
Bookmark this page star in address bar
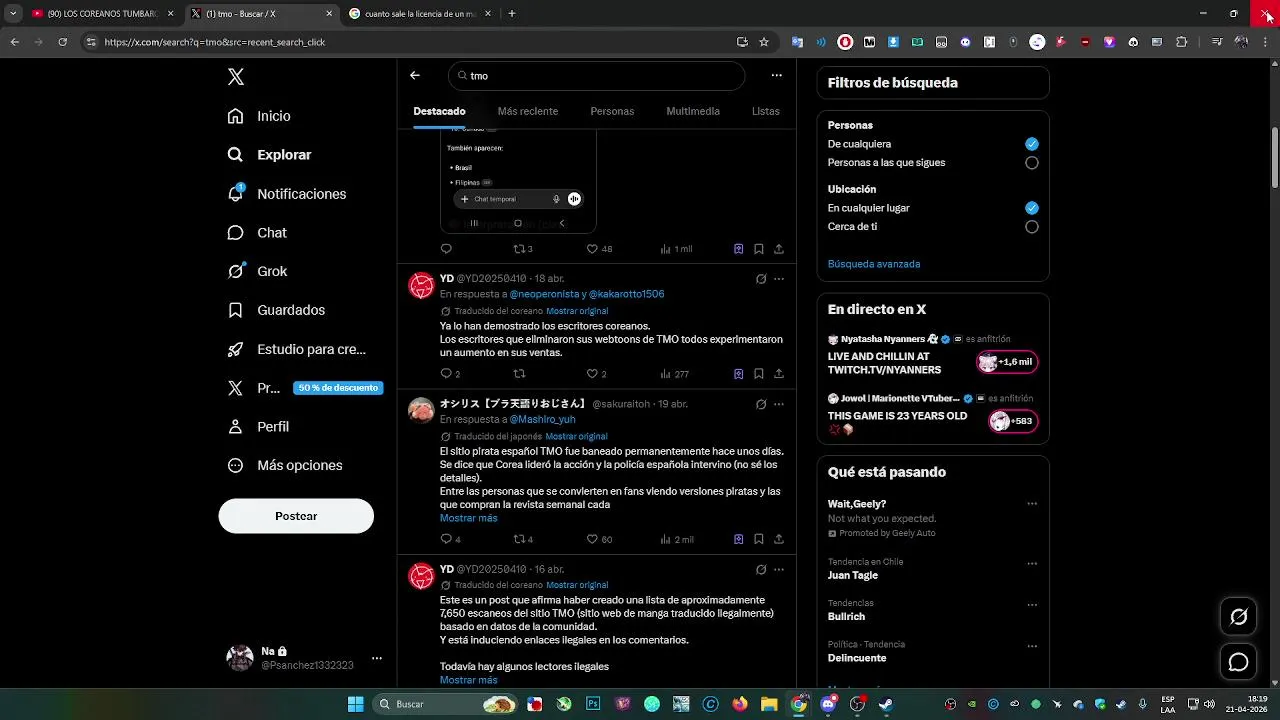[x=764, y=42]
